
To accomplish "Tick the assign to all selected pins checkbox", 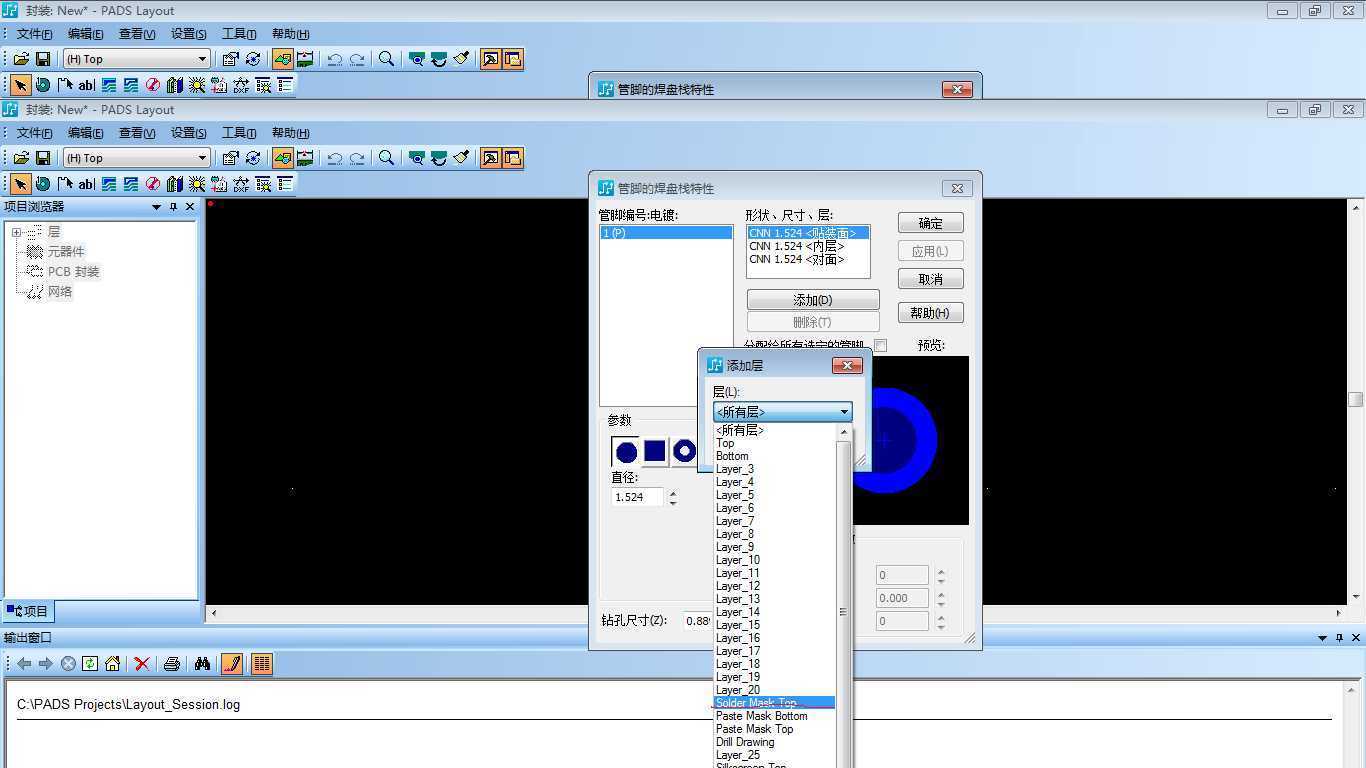I will pos(881,346).
